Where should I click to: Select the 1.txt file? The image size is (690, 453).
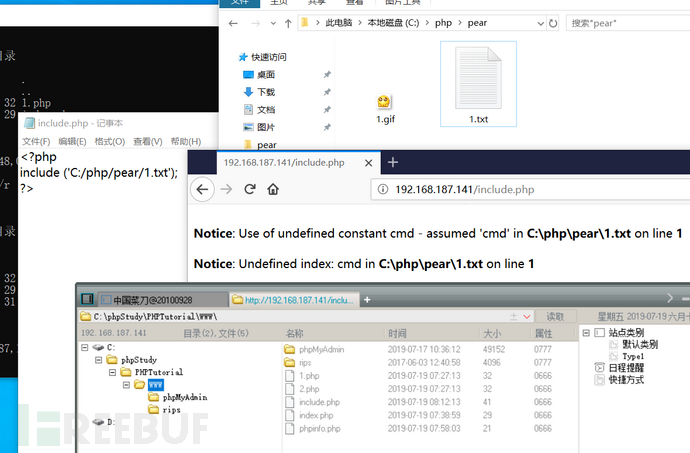click(478, 85)
